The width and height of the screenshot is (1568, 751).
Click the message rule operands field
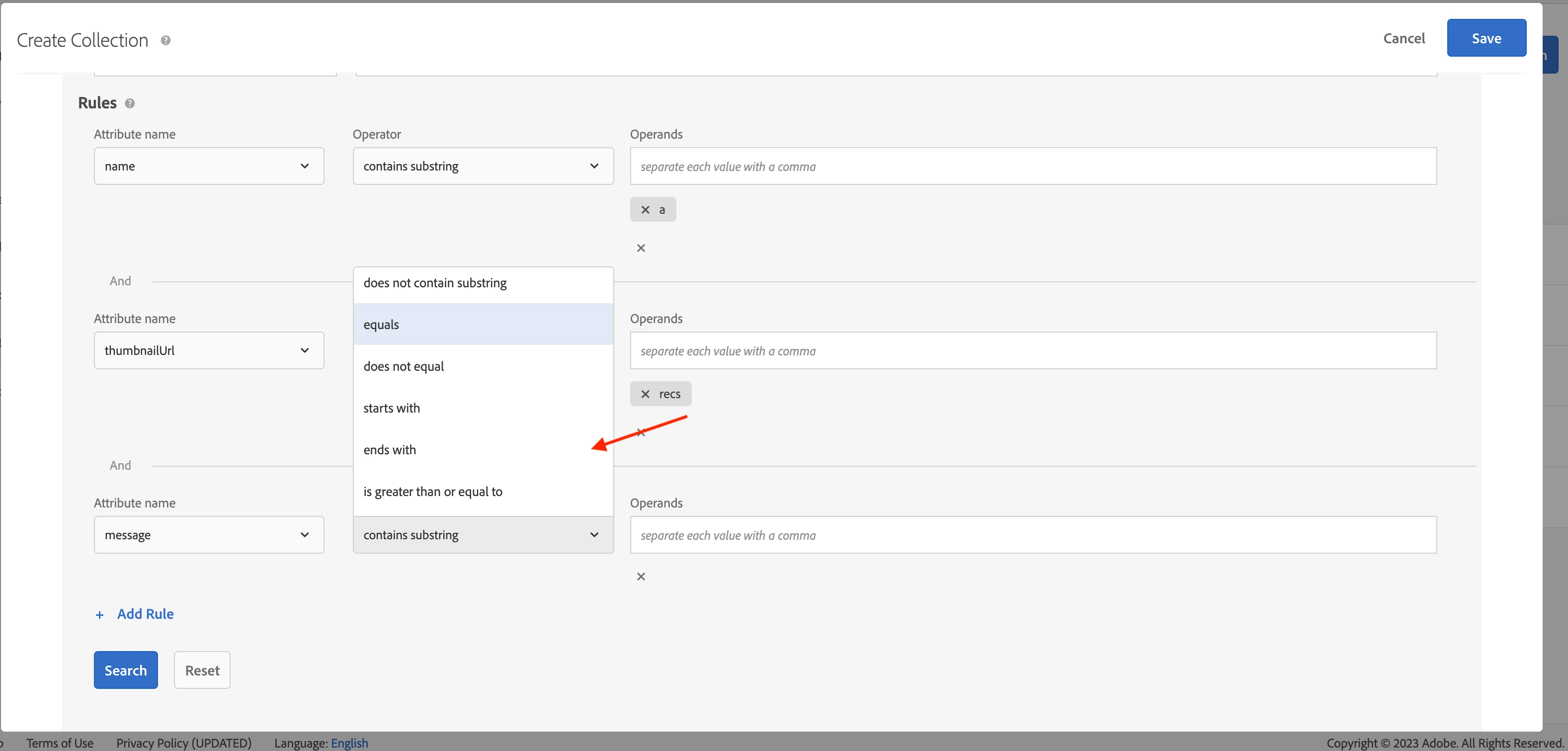(x=1033, y=535)
